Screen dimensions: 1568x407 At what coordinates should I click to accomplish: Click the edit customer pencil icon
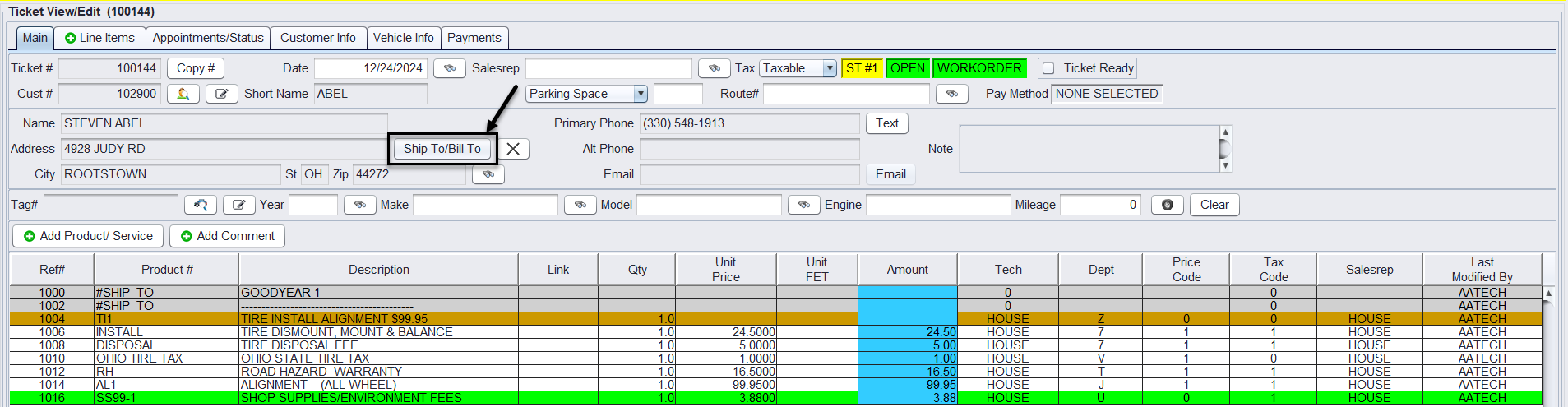221,94
